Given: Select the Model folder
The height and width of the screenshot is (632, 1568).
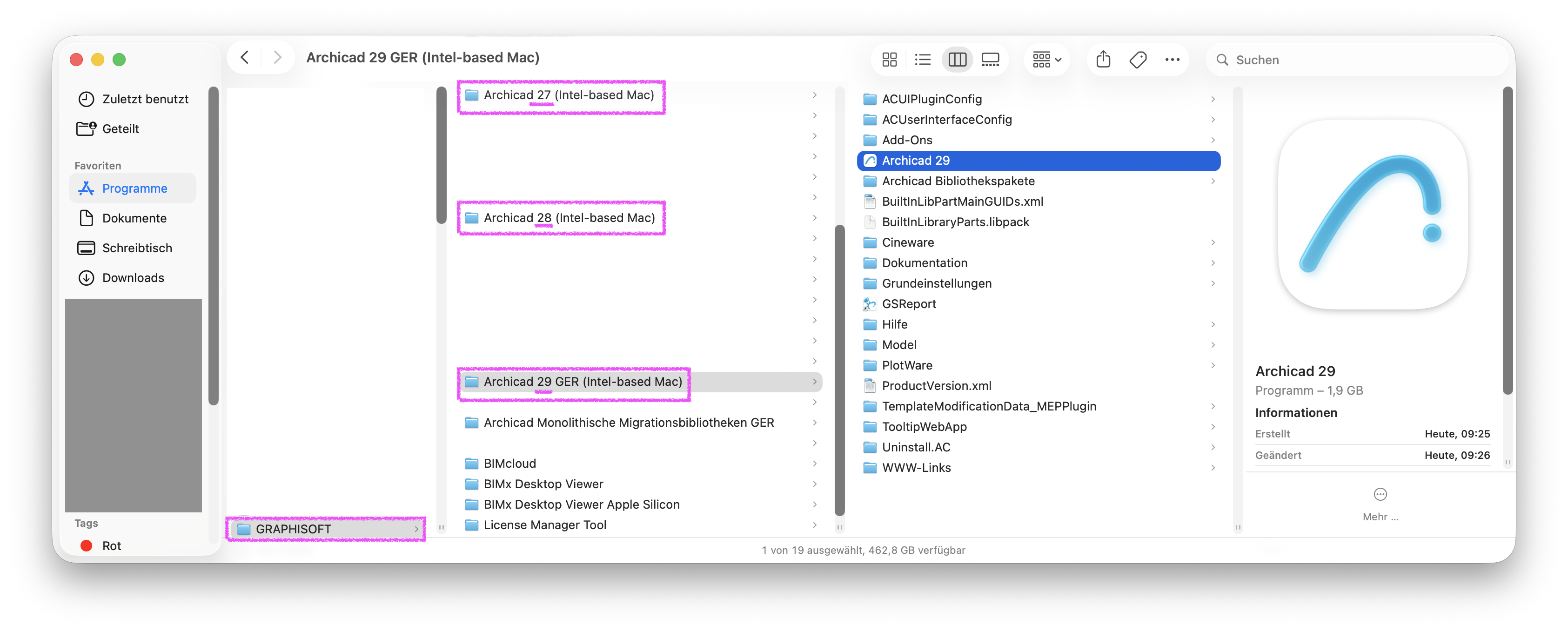Looking at the screenshot, I should [x=1039, y=345].
